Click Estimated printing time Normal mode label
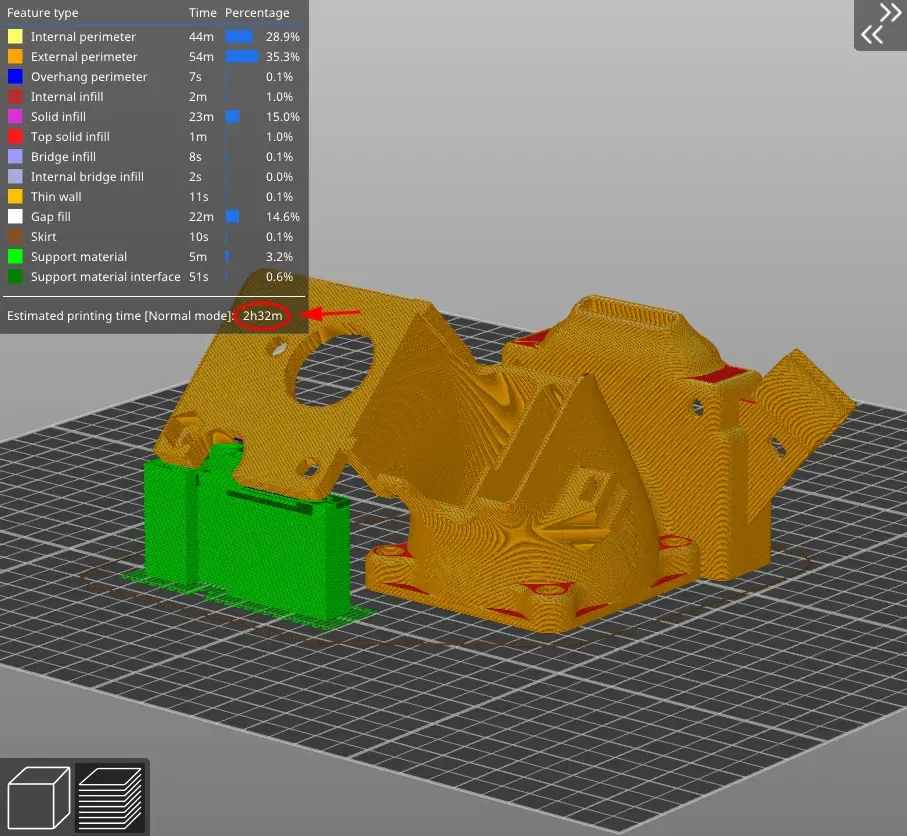The image size is (907, 836). [120, 315]
